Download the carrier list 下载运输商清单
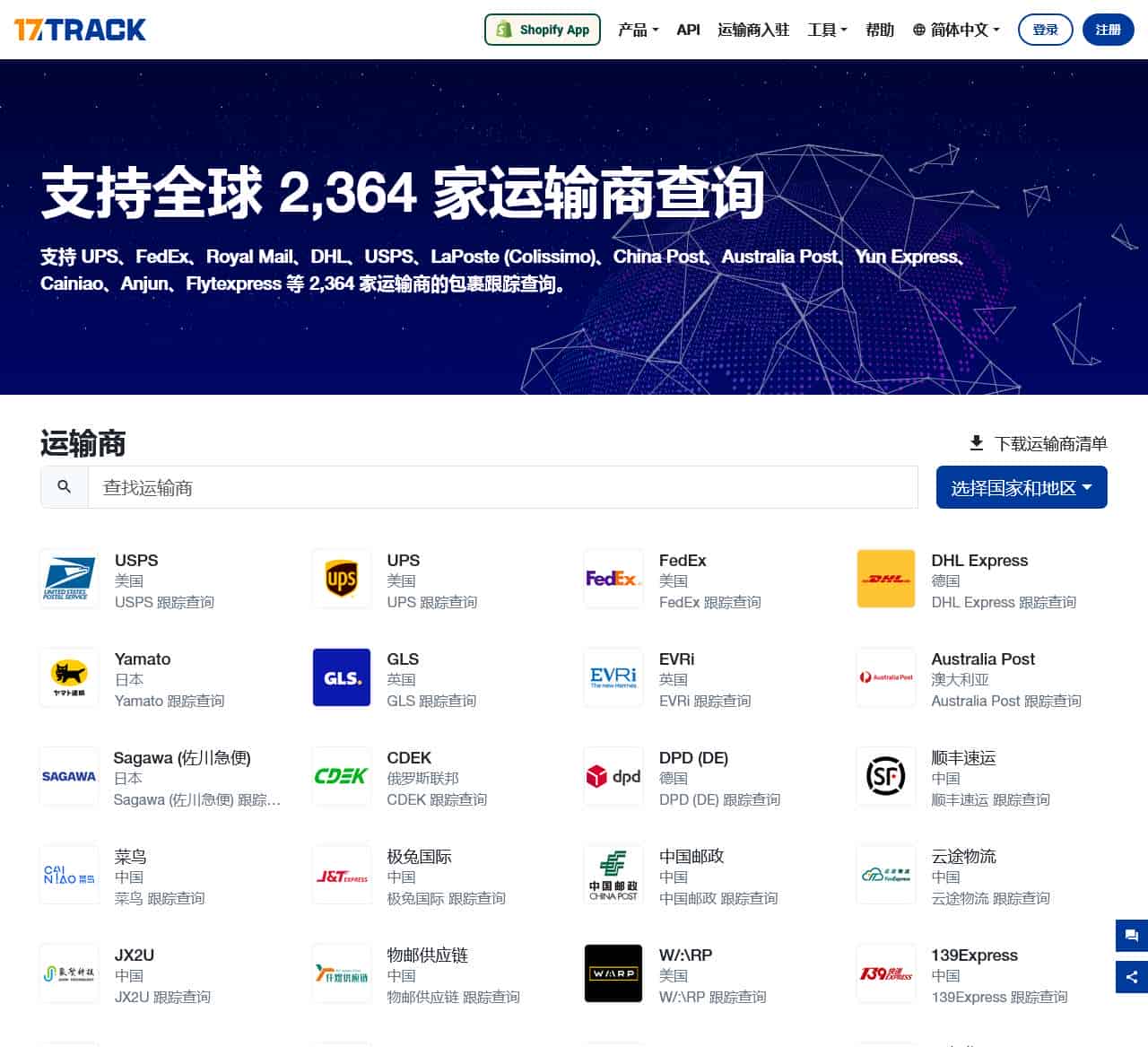Screen dimensions: 1148x1047 click(x=1039, y=443)
